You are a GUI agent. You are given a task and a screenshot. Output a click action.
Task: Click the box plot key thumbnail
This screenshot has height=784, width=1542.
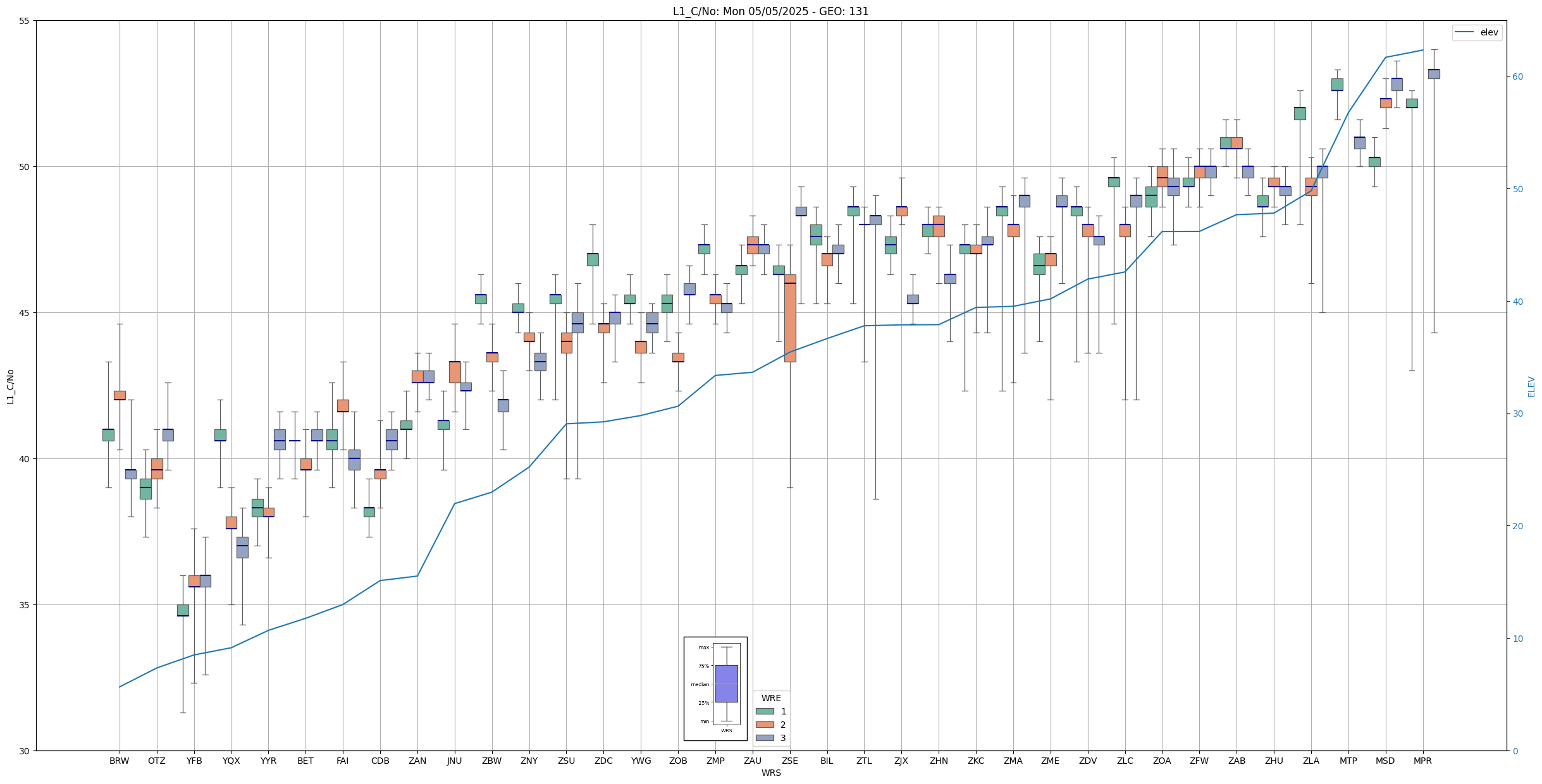715,689
